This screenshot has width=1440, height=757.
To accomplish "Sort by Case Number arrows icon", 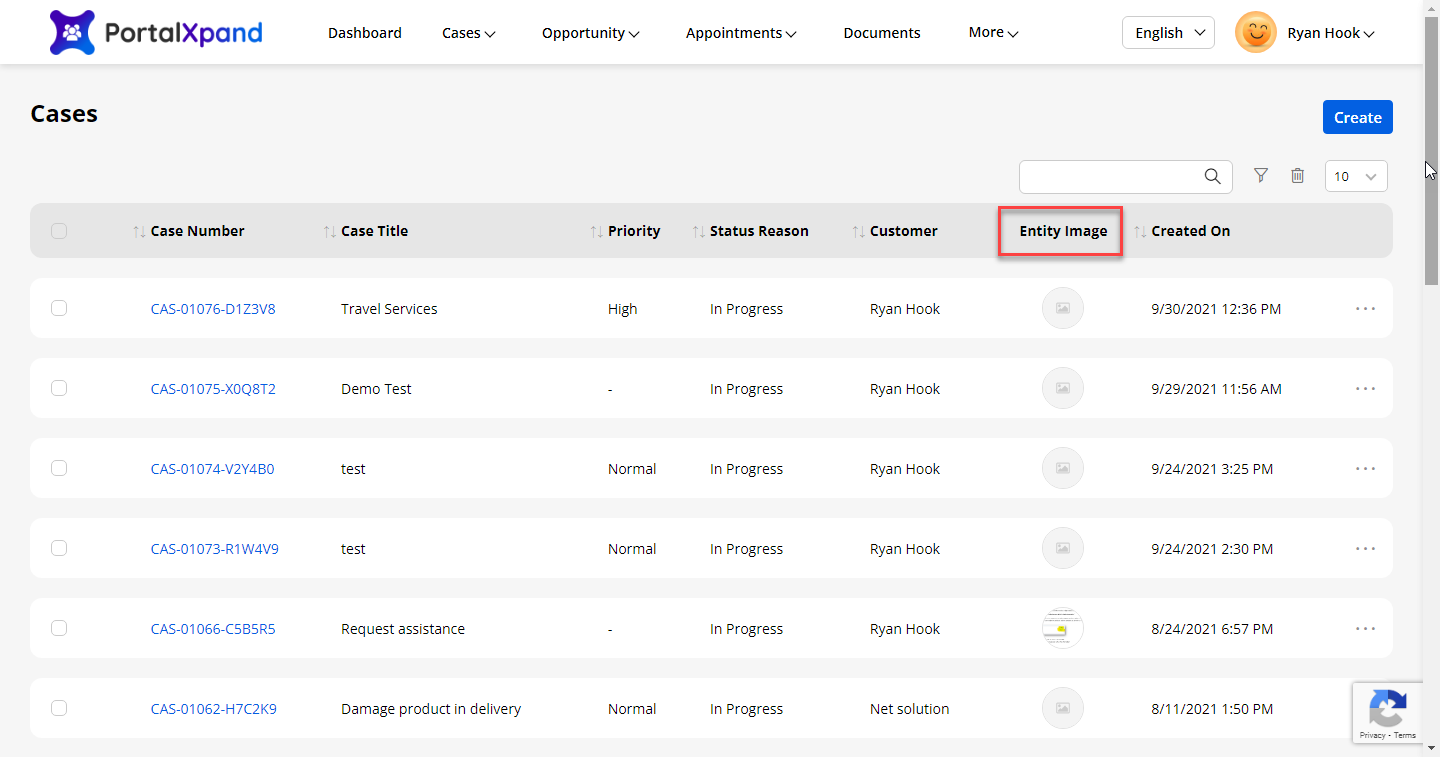I will (139, 231).
